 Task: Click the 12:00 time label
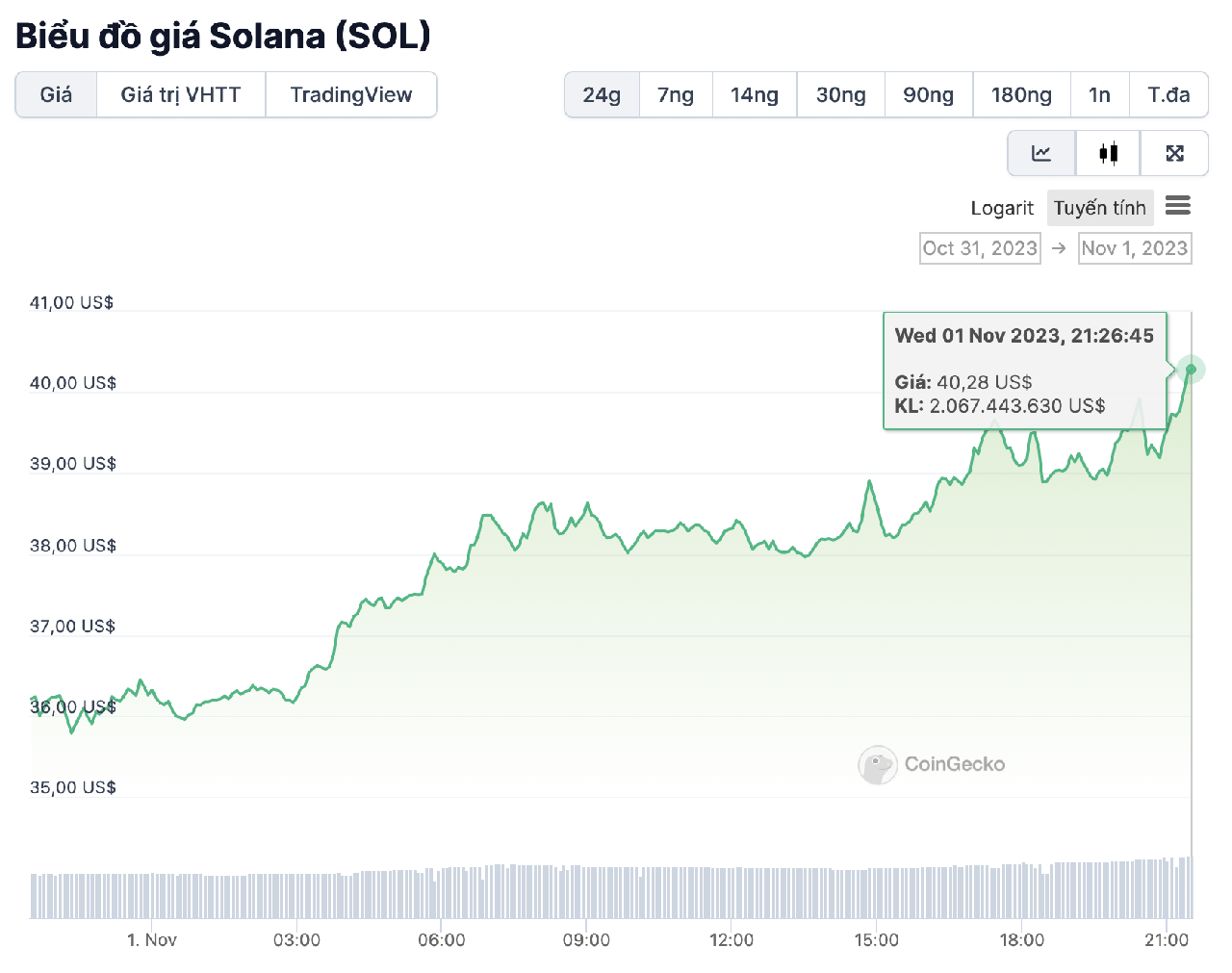pos(731,939)
